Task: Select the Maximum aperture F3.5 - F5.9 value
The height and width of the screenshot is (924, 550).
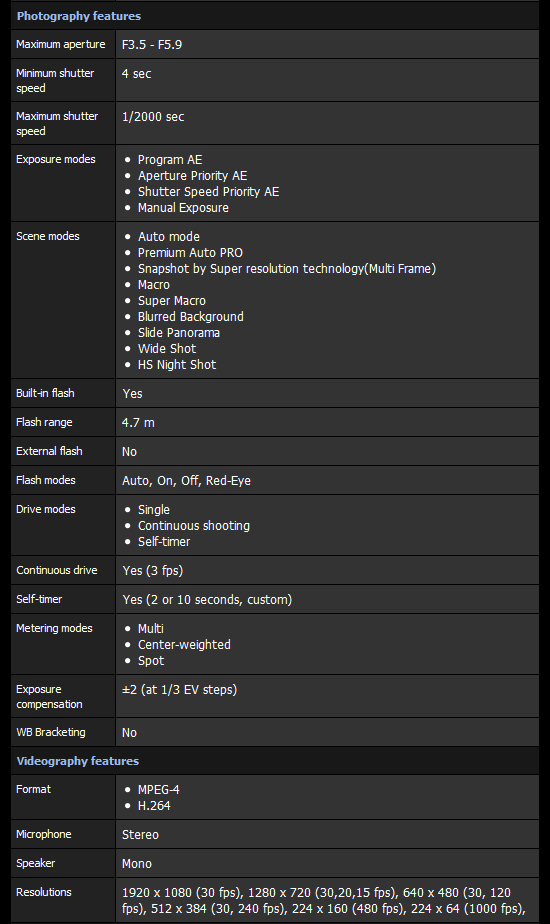Action: coord(152,45)
